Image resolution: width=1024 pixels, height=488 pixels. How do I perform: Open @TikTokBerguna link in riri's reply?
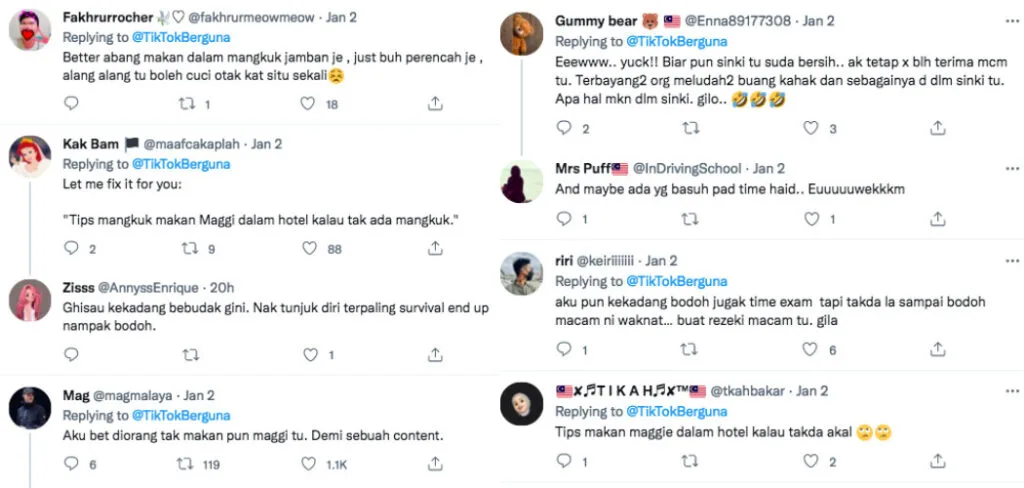676,281
